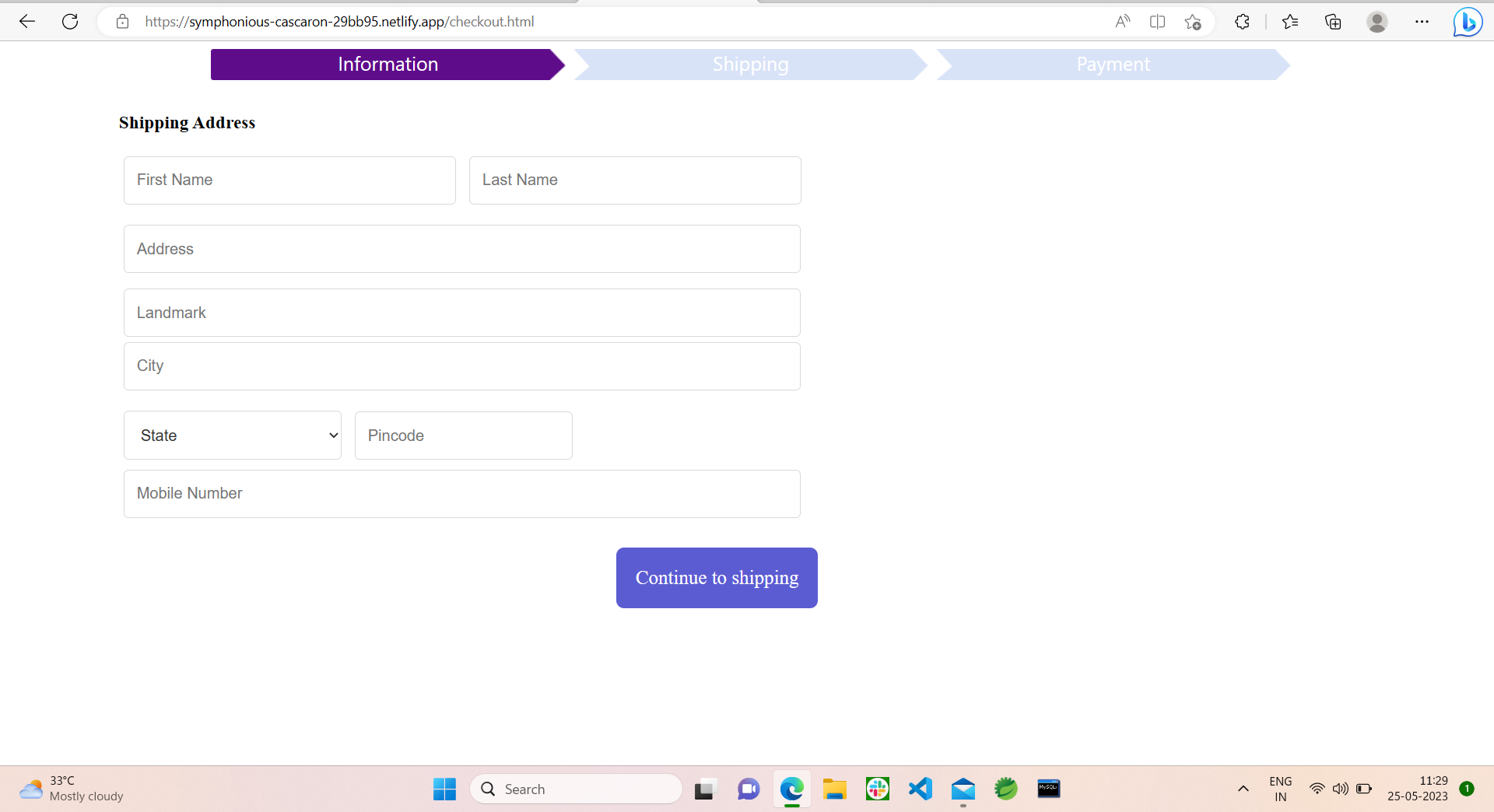
Task: Open Collections in Edge
Action: [1333, 21]
